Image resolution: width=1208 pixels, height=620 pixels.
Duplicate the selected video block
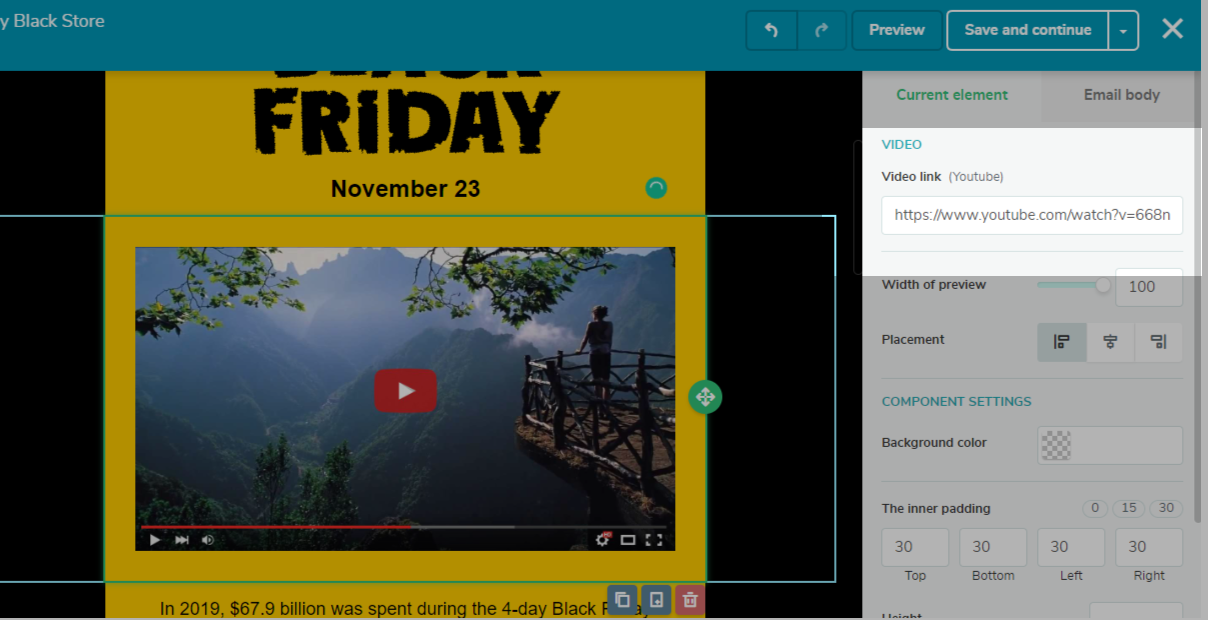pyautogui.click(x=622, y=600)
